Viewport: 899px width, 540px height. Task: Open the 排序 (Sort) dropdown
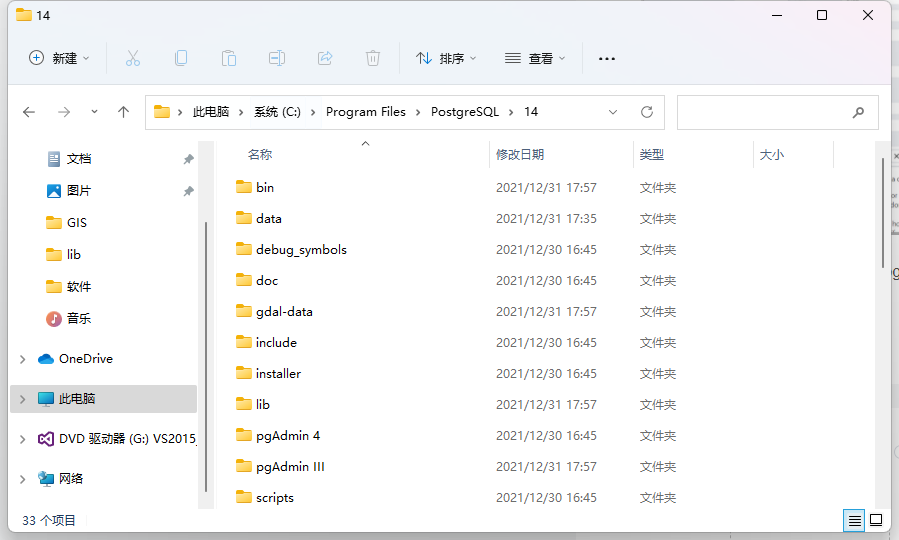[x=446, y=58]
